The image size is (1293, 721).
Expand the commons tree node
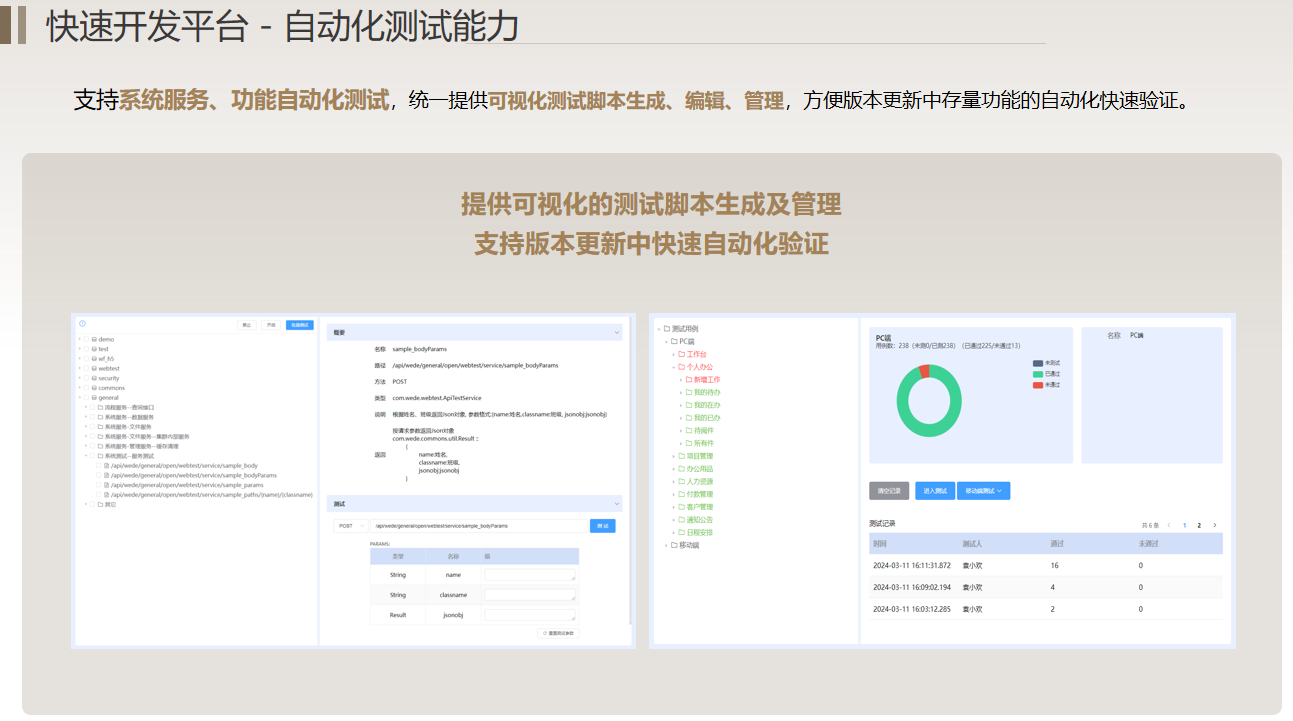pyautogui.click(x=79, y=388)
